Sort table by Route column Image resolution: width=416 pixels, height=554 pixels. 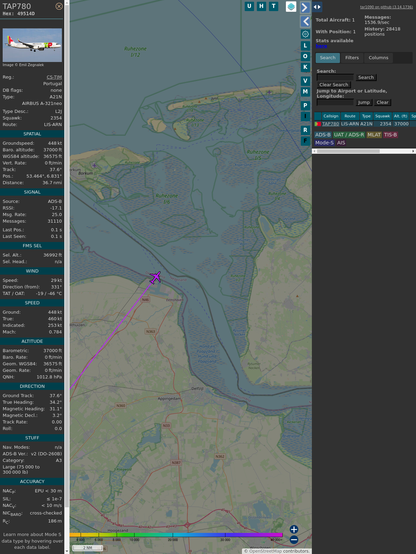coord(350,116)
